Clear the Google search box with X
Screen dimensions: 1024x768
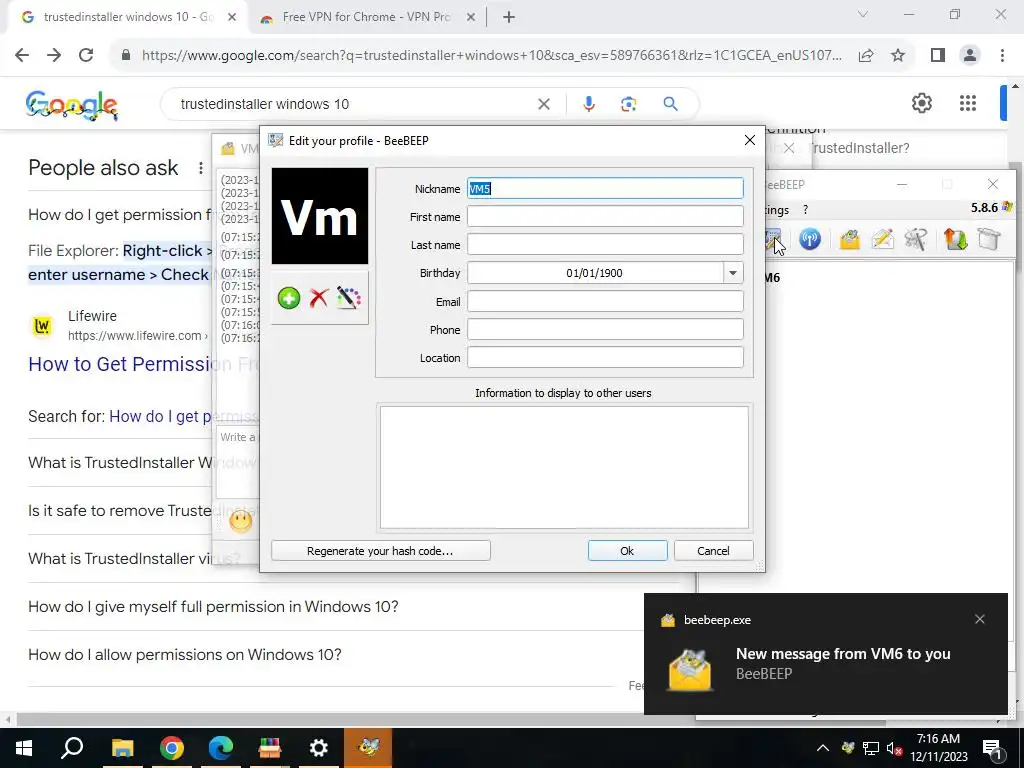point(543,104)
